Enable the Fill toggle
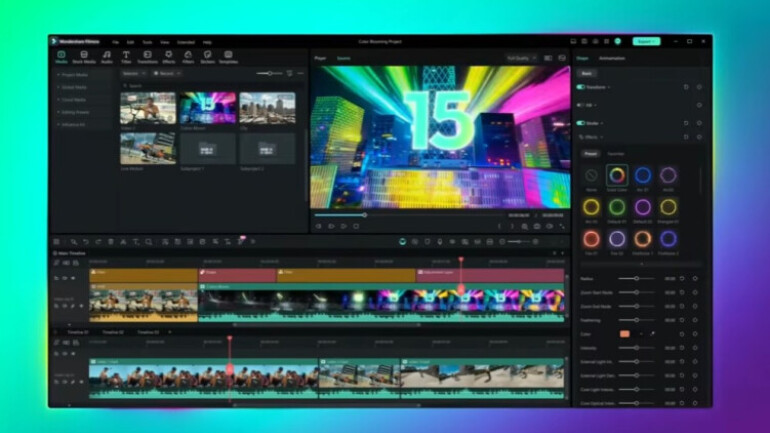The width and height of the screenshot is (770, 433). pyautogui.click(x=581, y=105)
